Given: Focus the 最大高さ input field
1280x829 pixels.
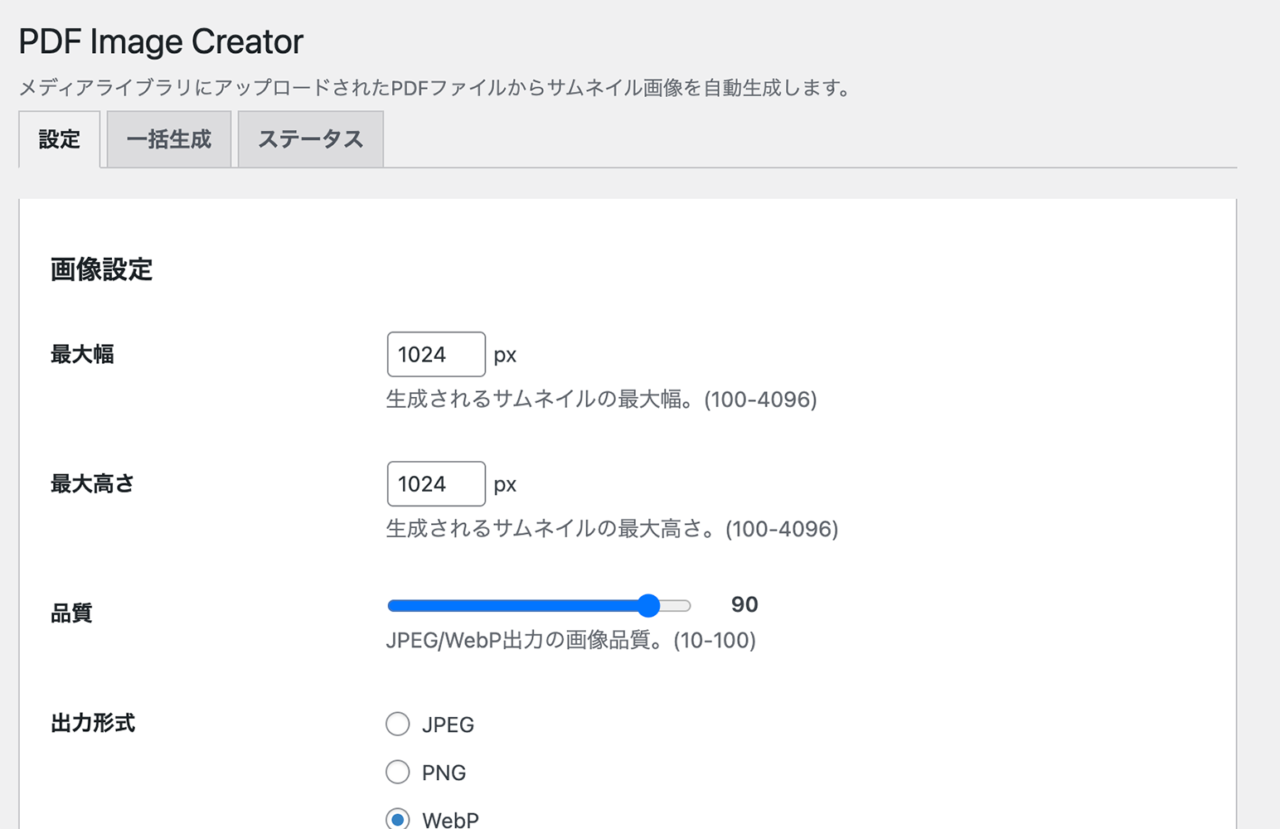Looking at the screenshot, I should tap(435, 484).
